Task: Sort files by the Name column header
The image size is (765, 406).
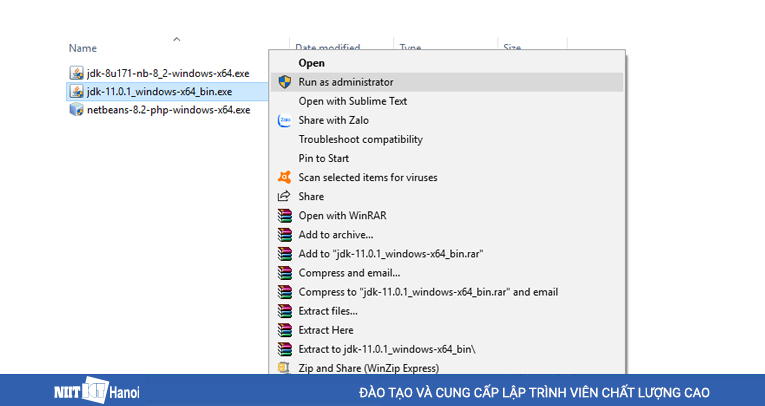Action: tap(83, 48)
